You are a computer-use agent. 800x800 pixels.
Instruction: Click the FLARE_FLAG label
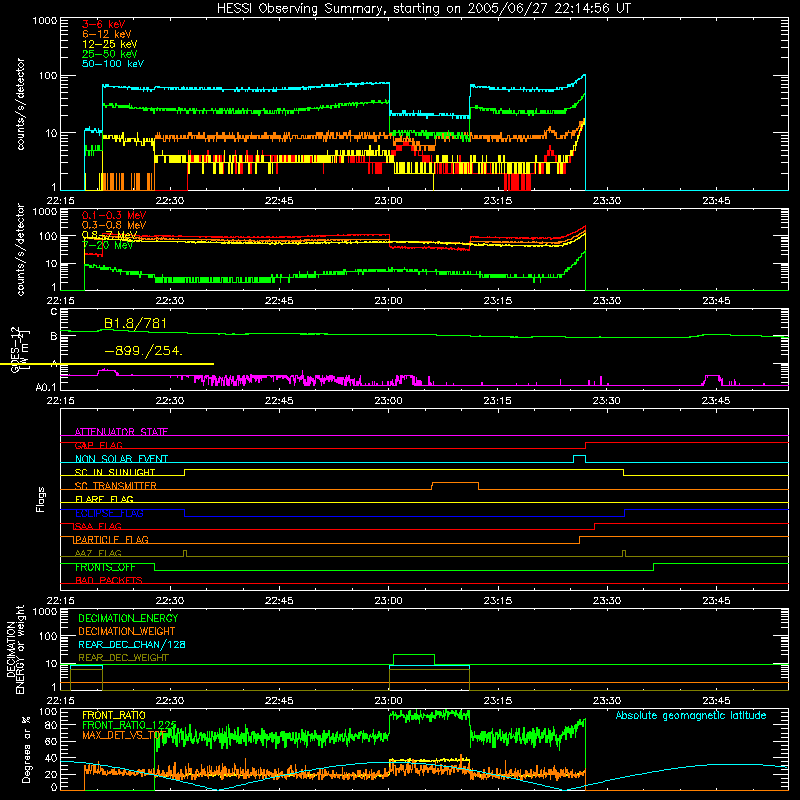[104, 499]
